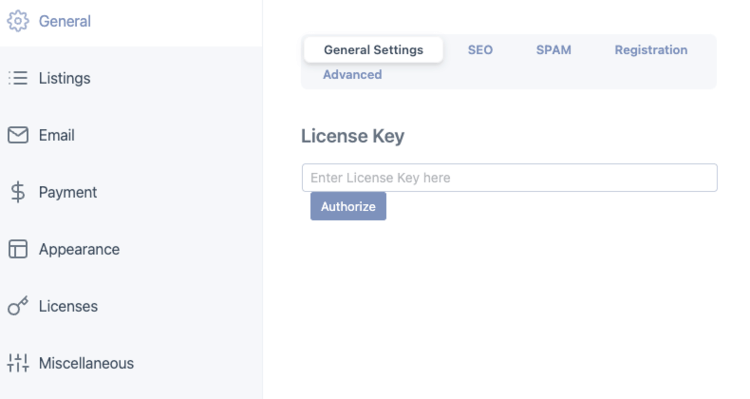Open the Advanced tab
The width and height of the screenshot is (750, 399).
[x=353, y=75]
